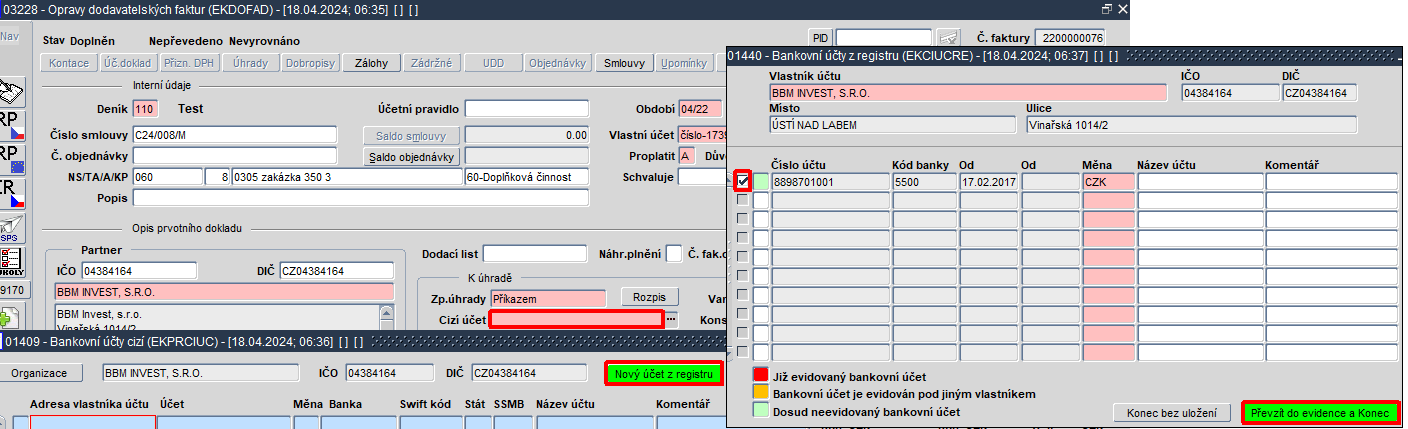
Task: Click the Zp.úhrady field Příkazem
Action: pos(548,298)
